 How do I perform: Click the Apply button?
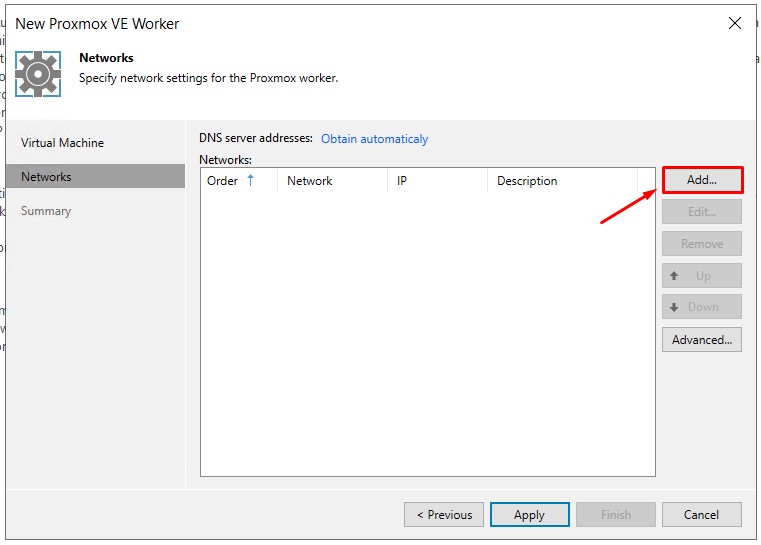point(529,515)
